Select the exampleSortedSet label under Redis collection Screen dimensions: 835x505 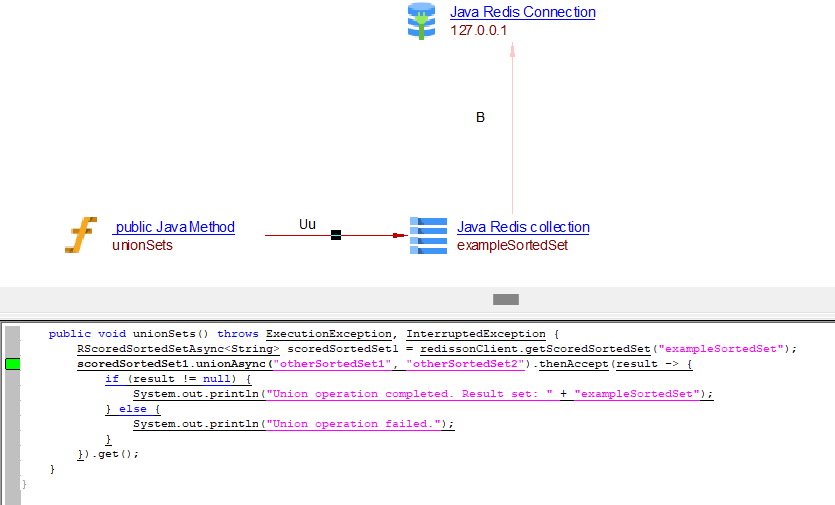click(x=512, y=245)
